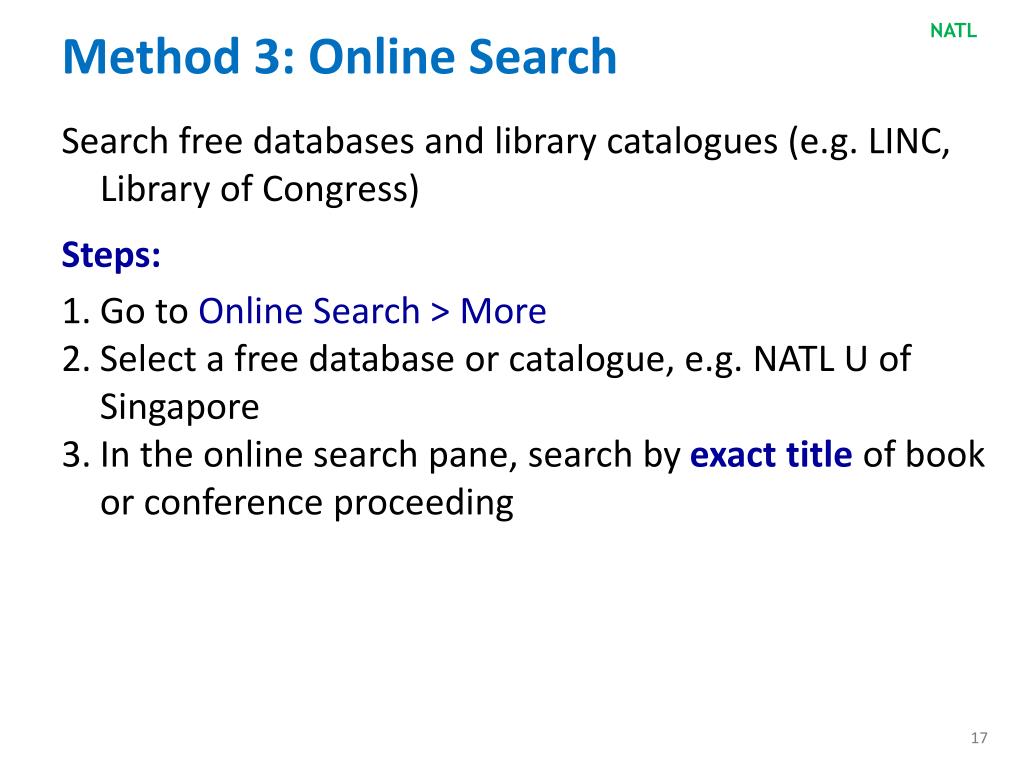This screenshot has width=1024, height=768.
Task: Click the blue "Steps:" heading
Action: tap(111, 254)
